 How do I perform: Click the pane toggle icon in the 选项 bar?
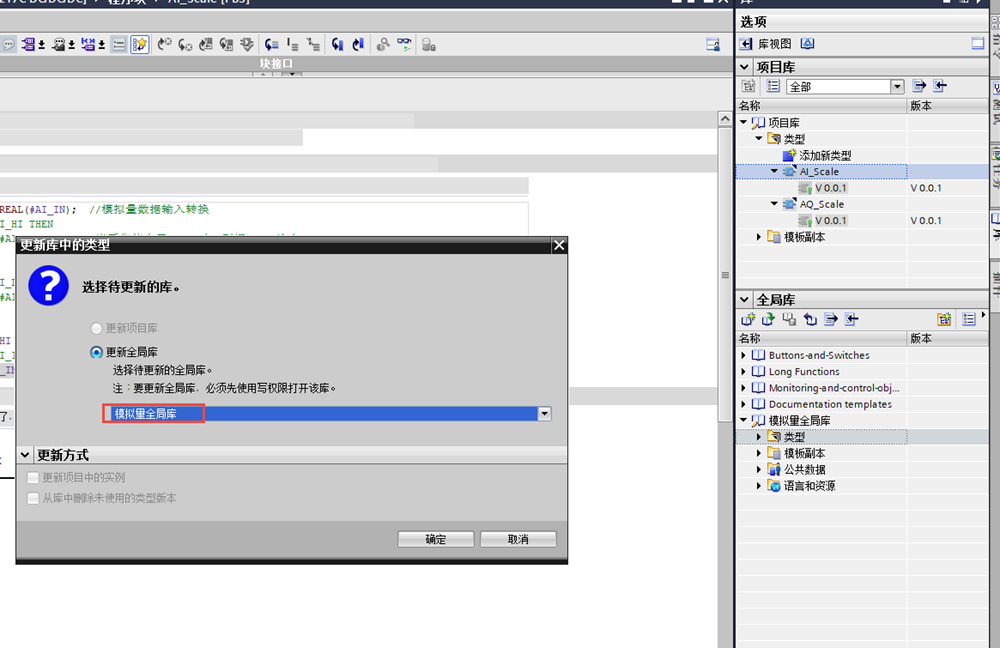pyautogui.click(x=978, y=43)
